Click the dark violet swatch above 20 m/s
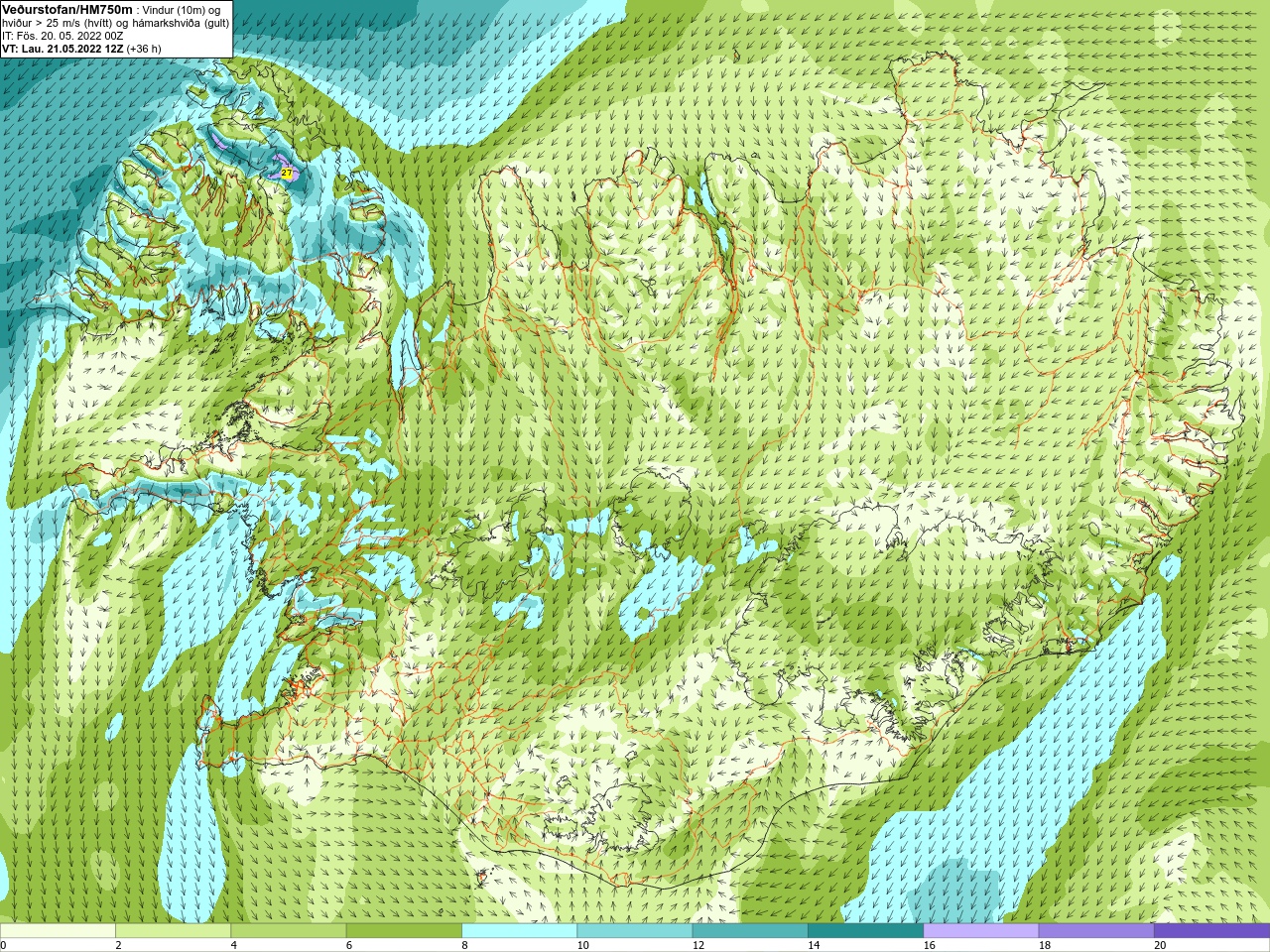This screenshot has height=952, width=1270. click(x=1211, y=931)
